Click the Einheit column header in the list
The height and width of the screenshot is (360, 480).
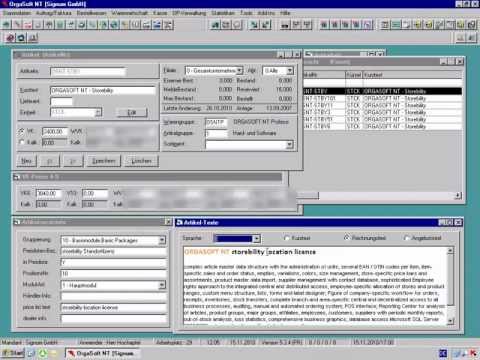point(354,75)
